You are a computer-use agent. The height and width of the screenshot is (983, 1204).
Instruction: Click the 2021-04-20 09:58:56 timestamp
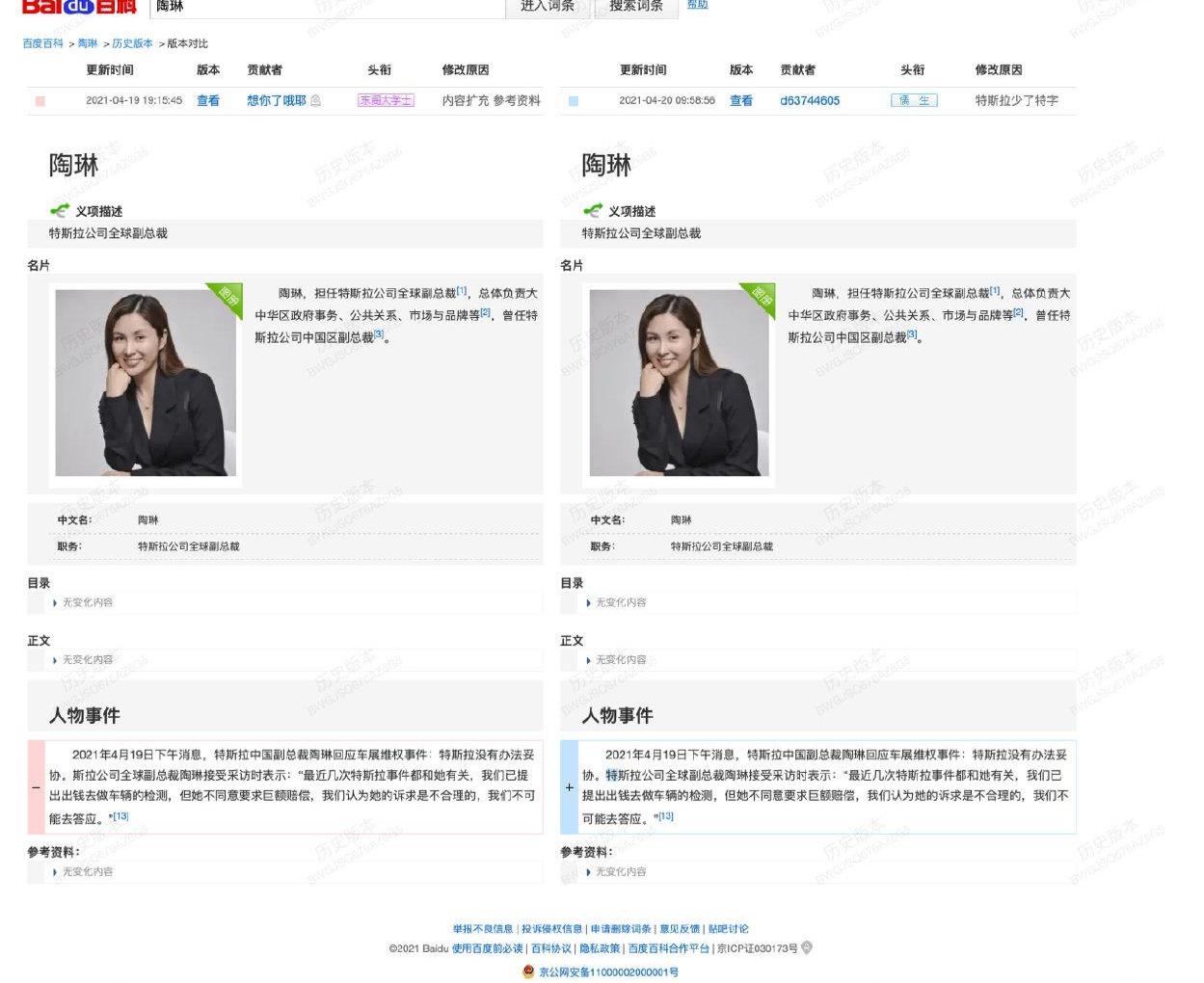[667, 100]
